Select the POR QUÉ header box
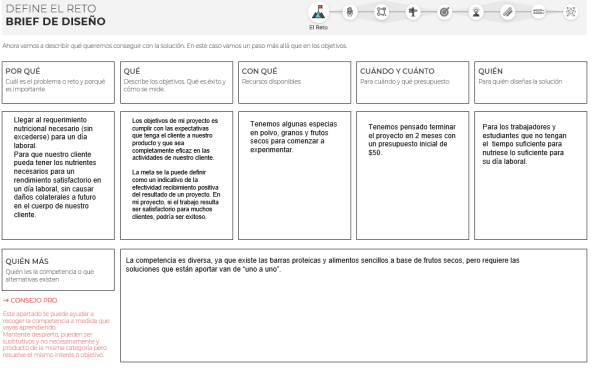 pyautogui.click(x=58, y=82)
